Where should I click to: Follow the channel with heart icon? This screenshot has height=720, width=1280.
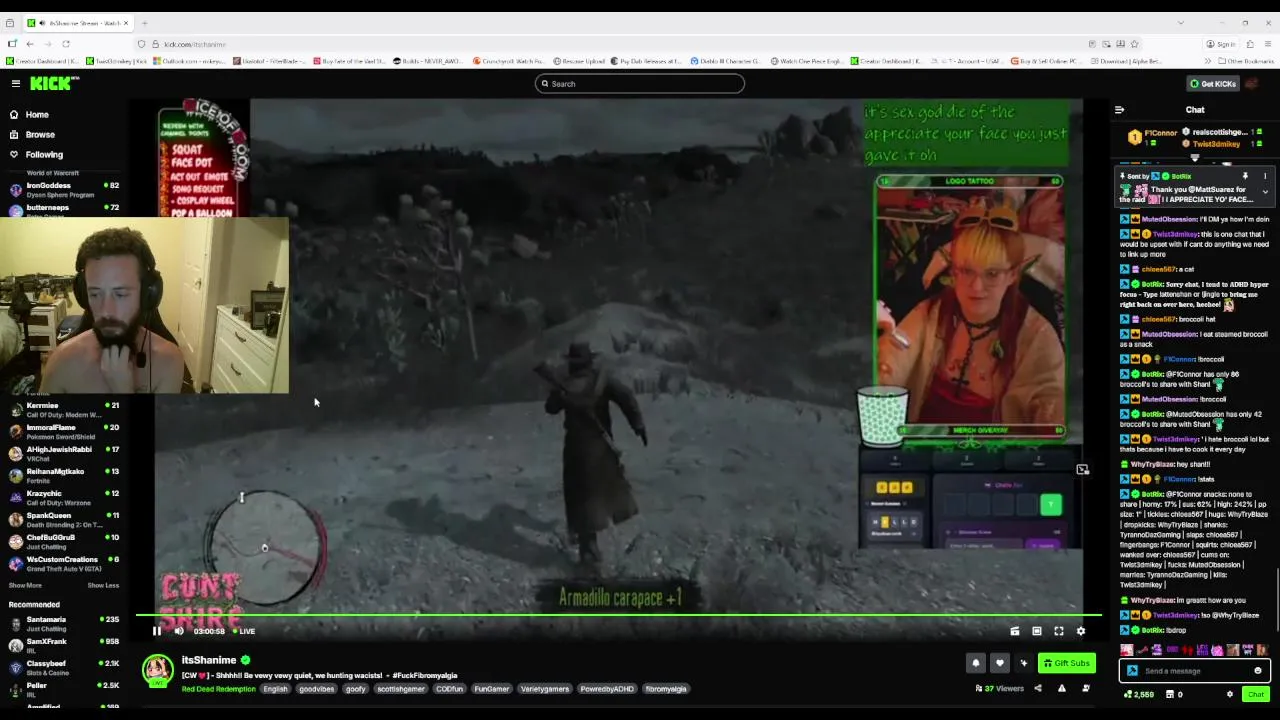(x=999, y=663)
